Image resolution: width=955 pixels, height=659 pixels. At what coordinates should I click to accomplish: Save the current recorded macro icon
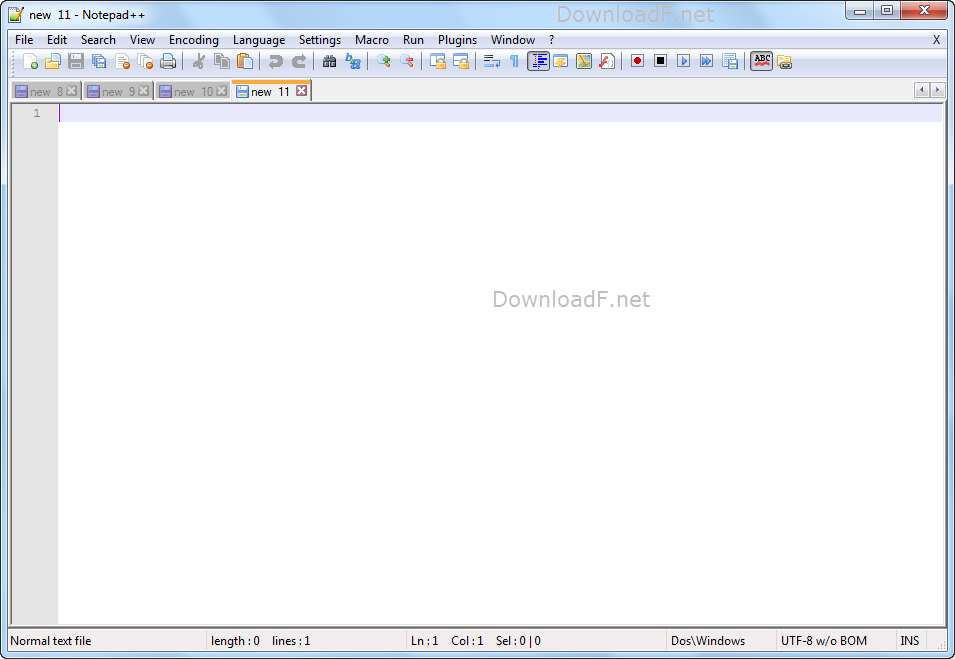pyautogui.click(x=730, y=61)
